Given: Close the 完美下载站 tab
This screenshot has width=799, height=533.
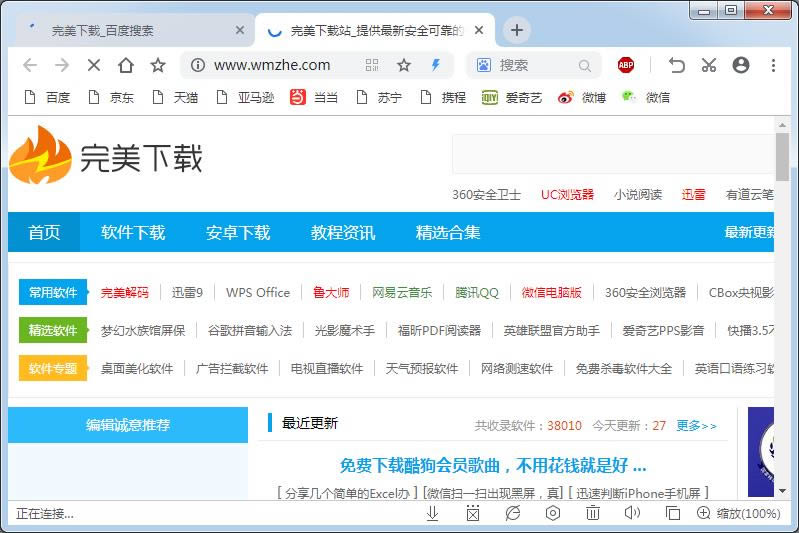Looking at the screenshot, I should 479,31.
